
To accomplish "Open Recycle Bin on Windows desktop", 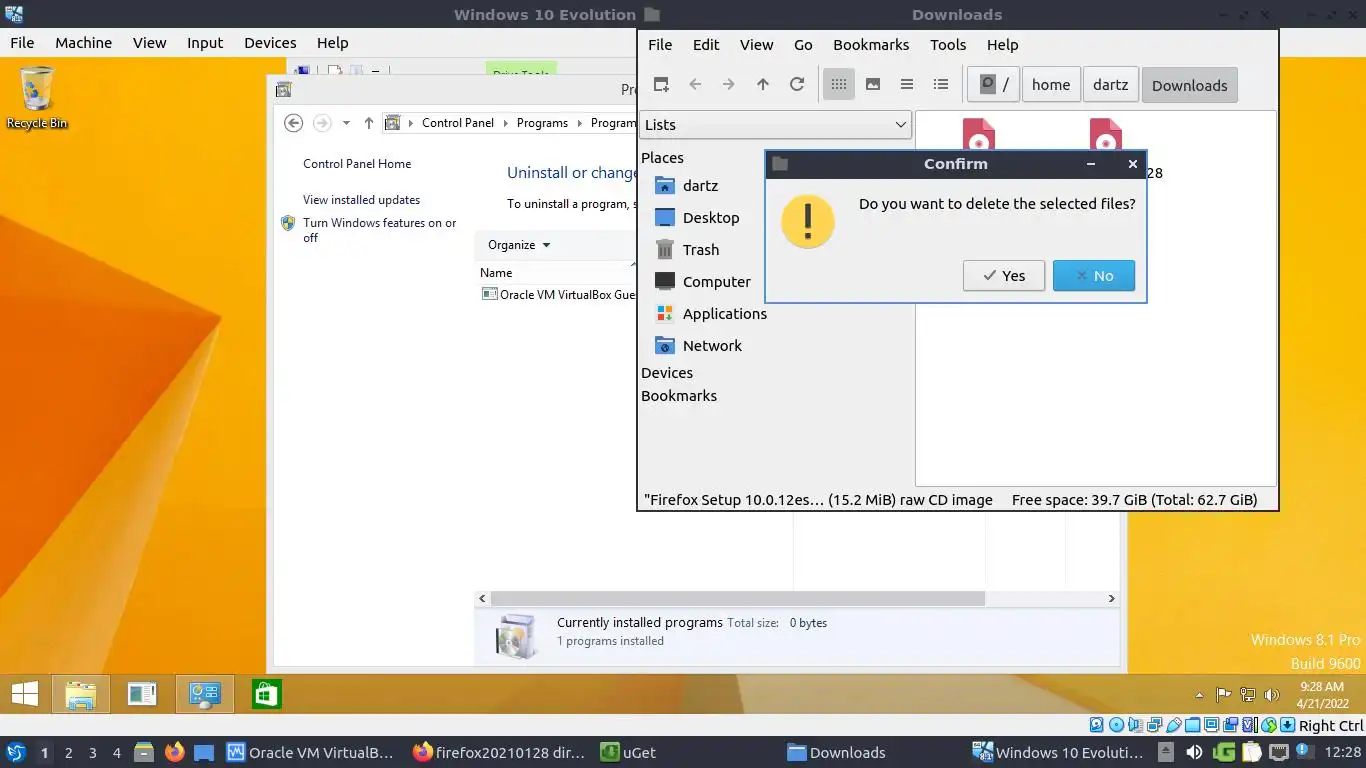I will 37,98.
